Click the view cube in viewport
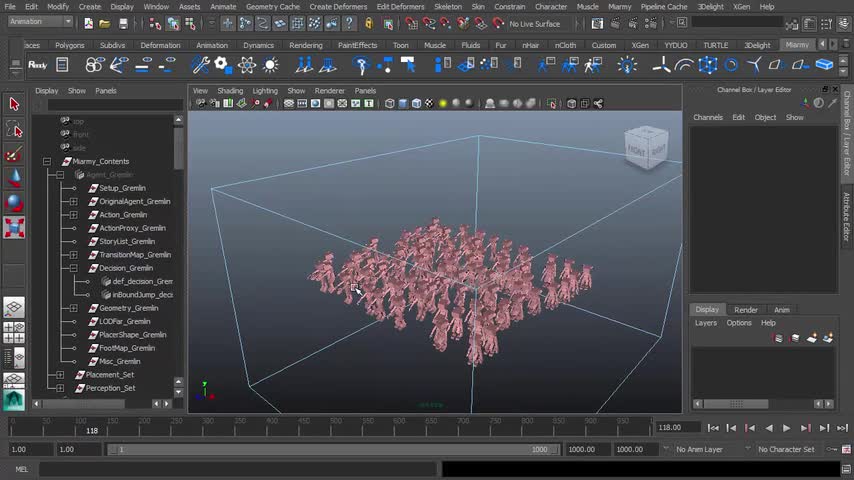 coord(645,146)
